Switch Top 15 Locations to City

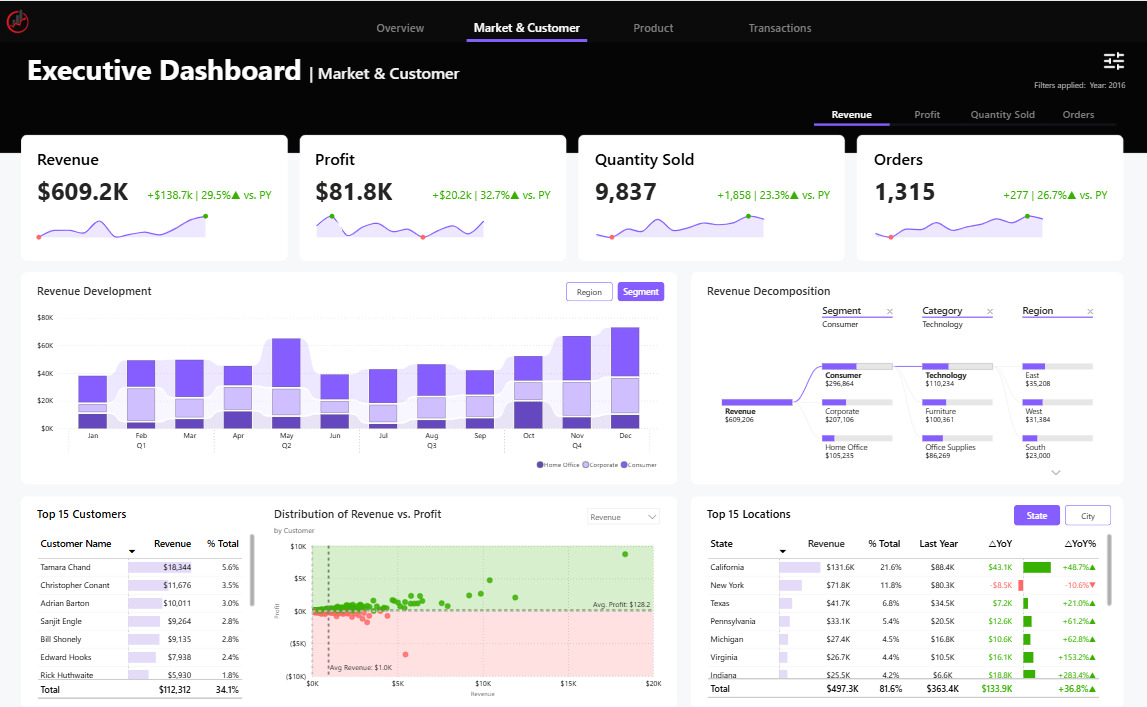1088,516
